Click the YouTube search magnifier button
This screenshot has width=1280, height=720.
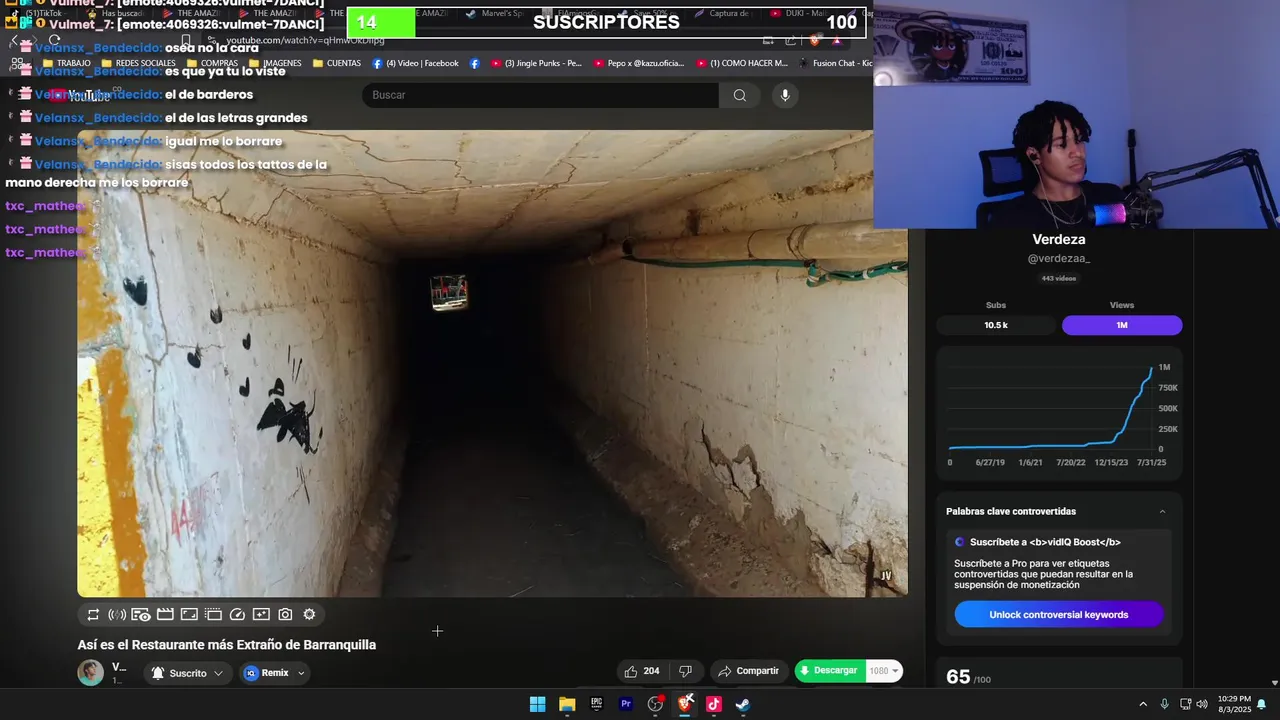[x=740, y=95]
